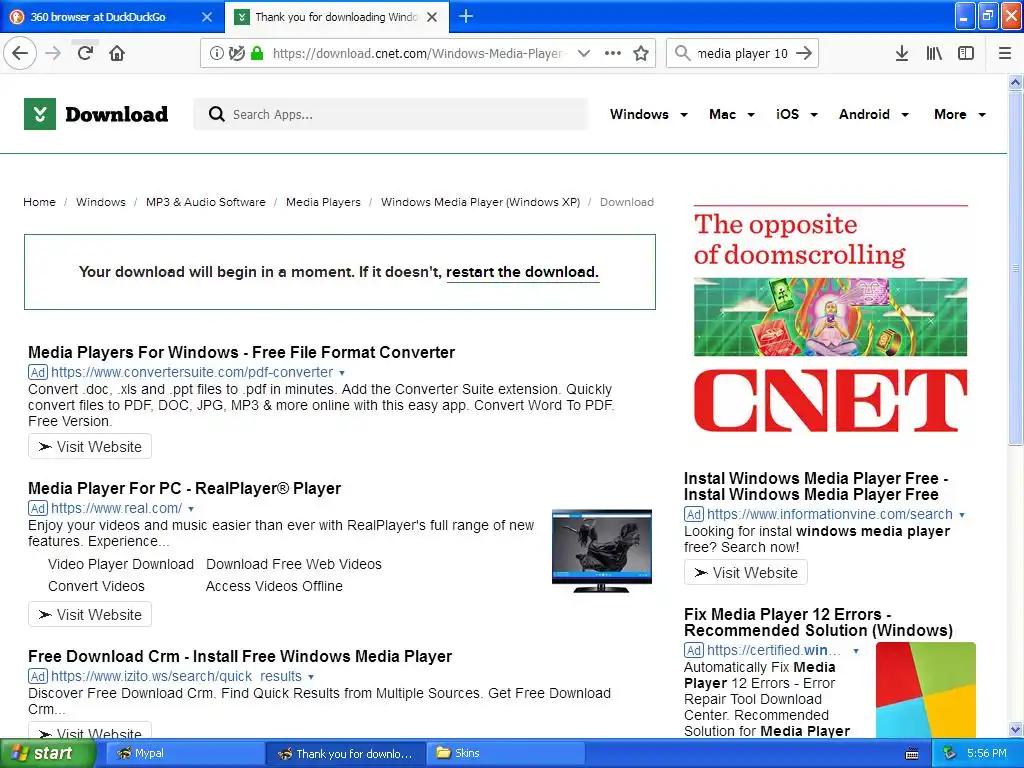Expand the Android navigation dropdown

click(x=905, y=115)
